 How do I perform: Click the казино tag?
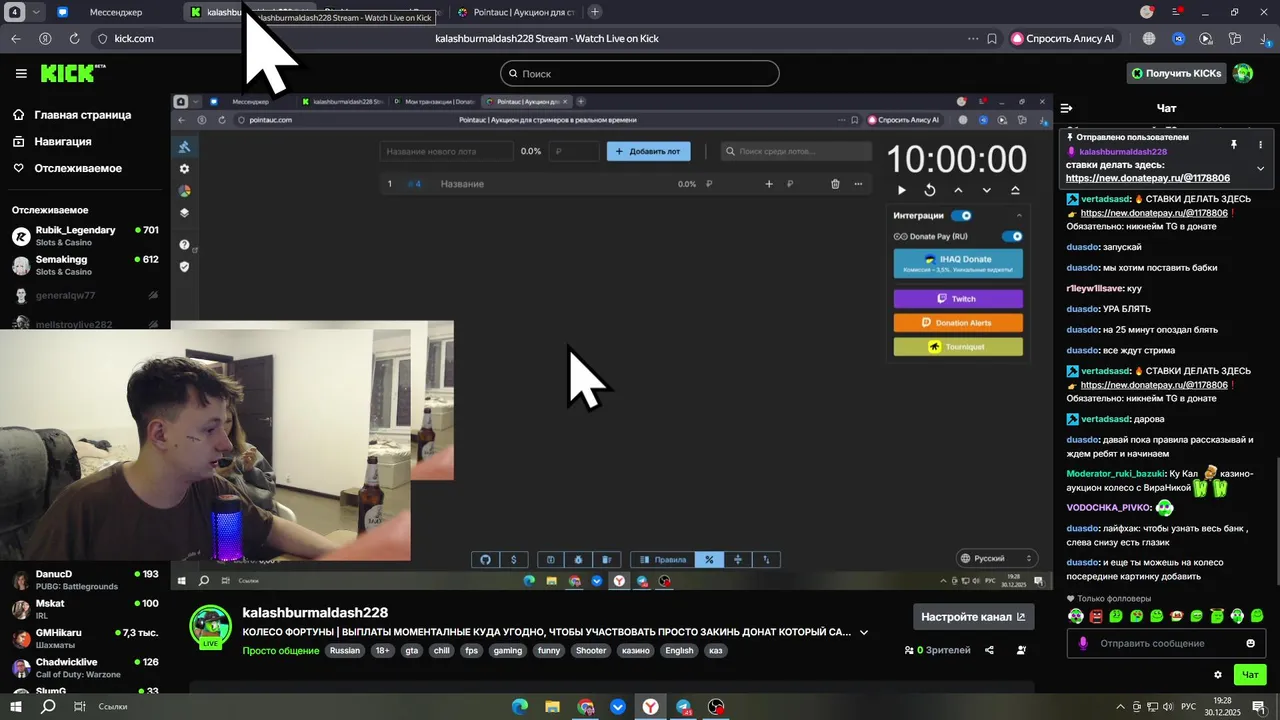(635, 651)
